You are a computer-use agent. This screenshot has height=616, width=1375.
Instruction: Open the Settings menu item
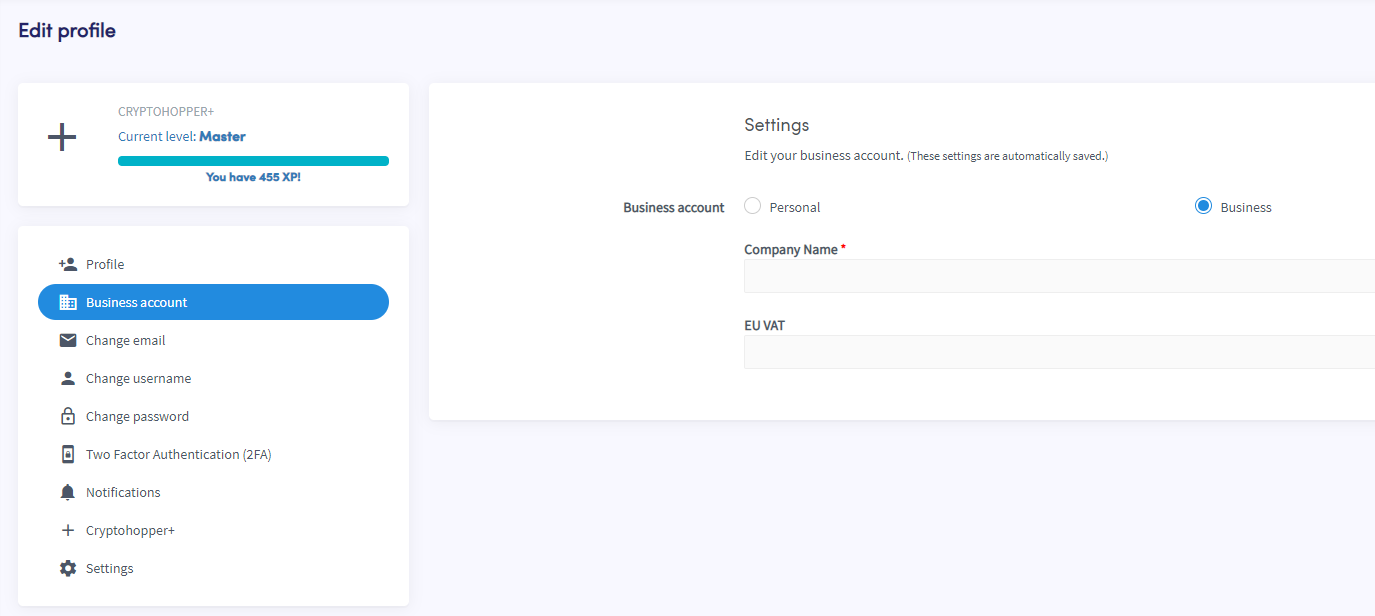pos(213,568)
